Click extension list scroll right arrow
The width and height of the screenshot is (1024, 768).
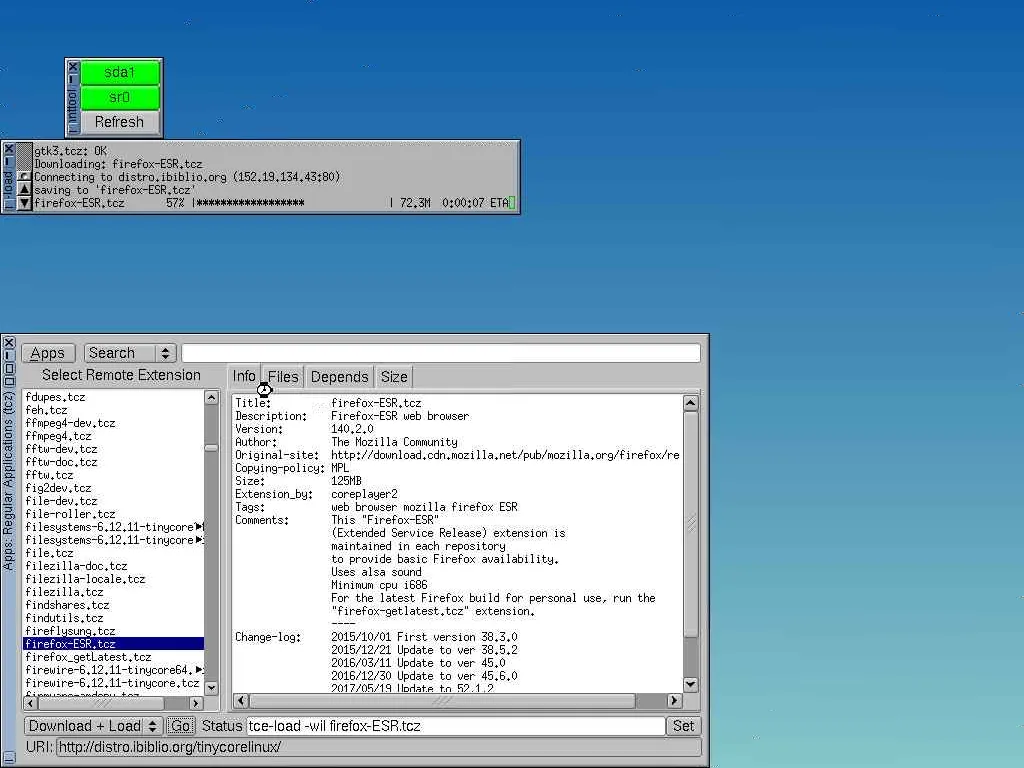click(196, 703)
